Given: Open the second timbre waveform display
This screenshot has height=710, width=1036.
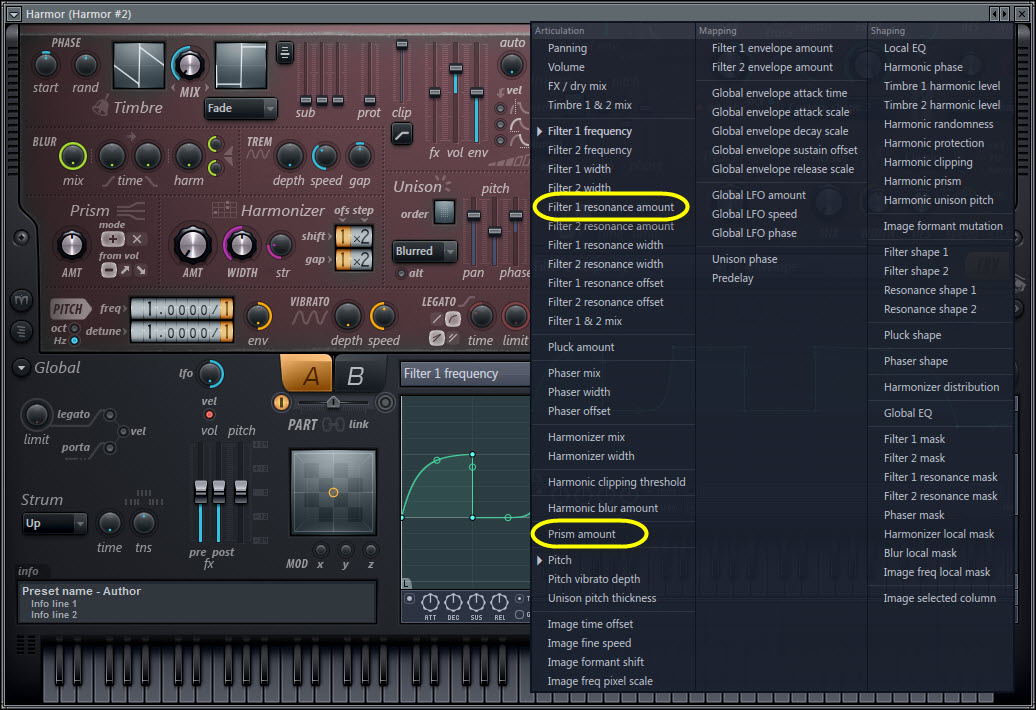Looking at the screenshot, I should [x=241, y=65].
